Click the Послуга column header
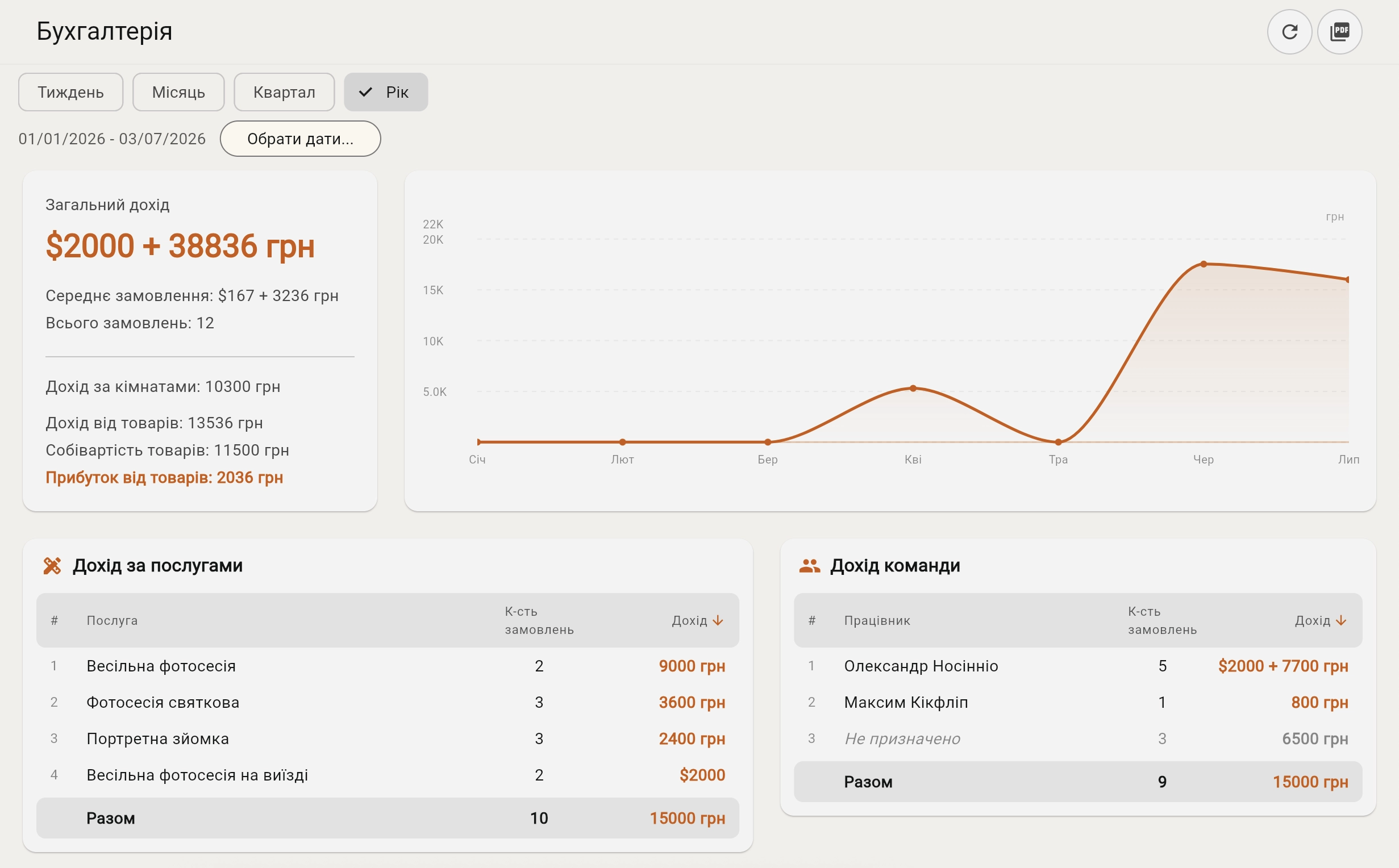The height and width of the screenshot is (868, 1399). pos(112,620)
